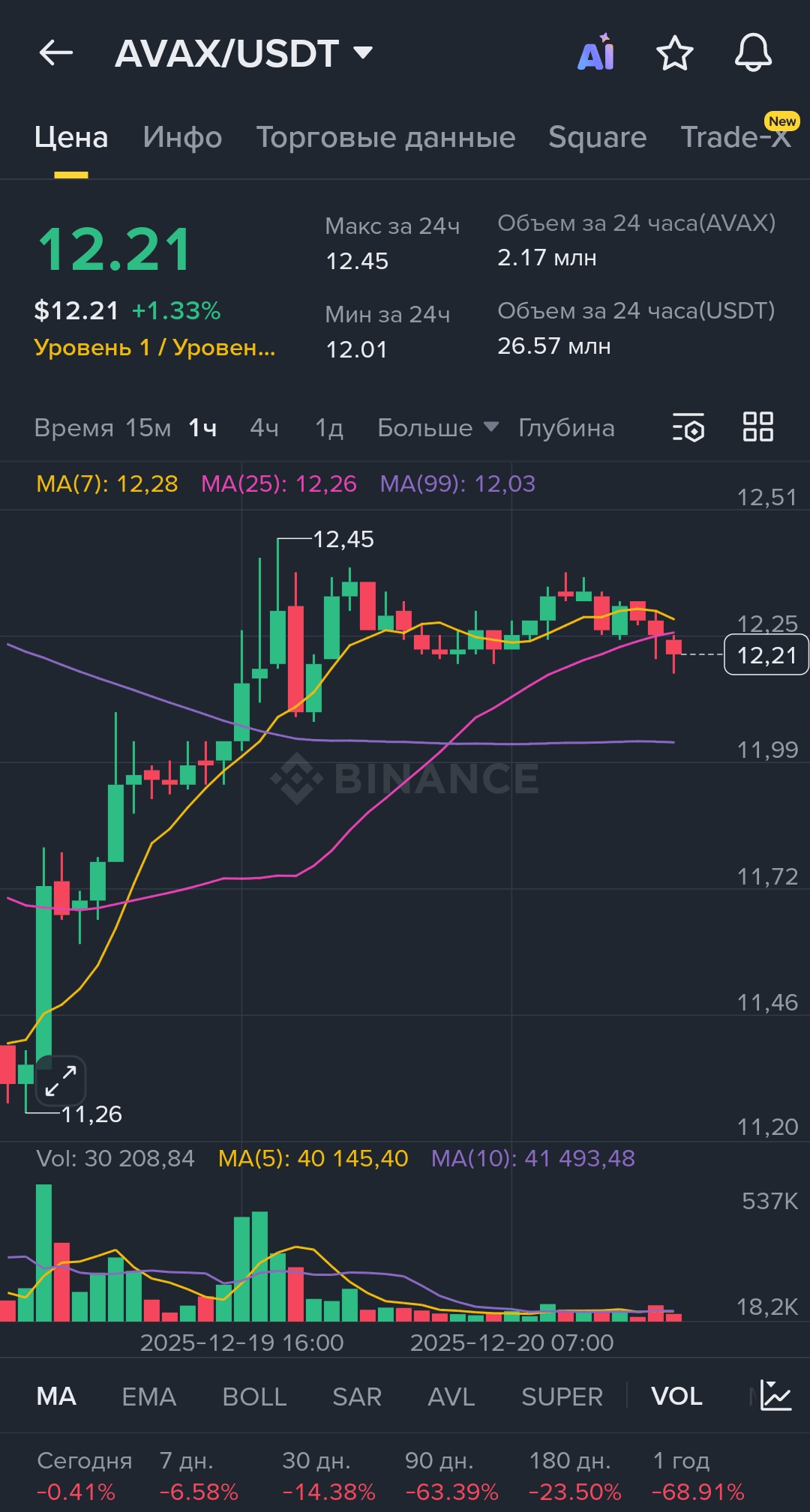Tap the Сегодня -0.41% stat
Screen dimensions: 810x1512
click(84, 1476)
